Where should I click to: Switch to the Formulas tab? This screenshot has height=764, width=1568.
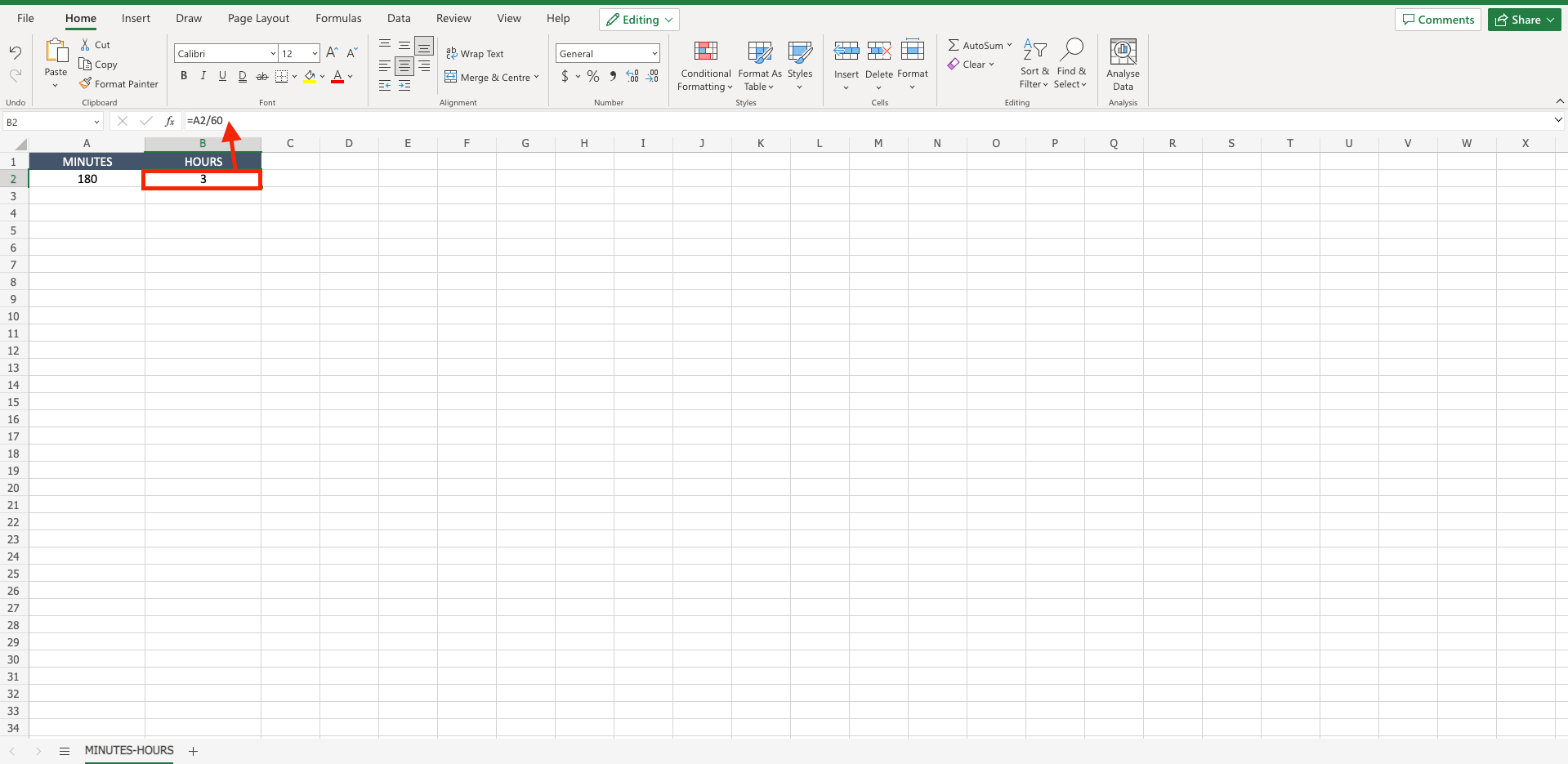click(337, 18)
